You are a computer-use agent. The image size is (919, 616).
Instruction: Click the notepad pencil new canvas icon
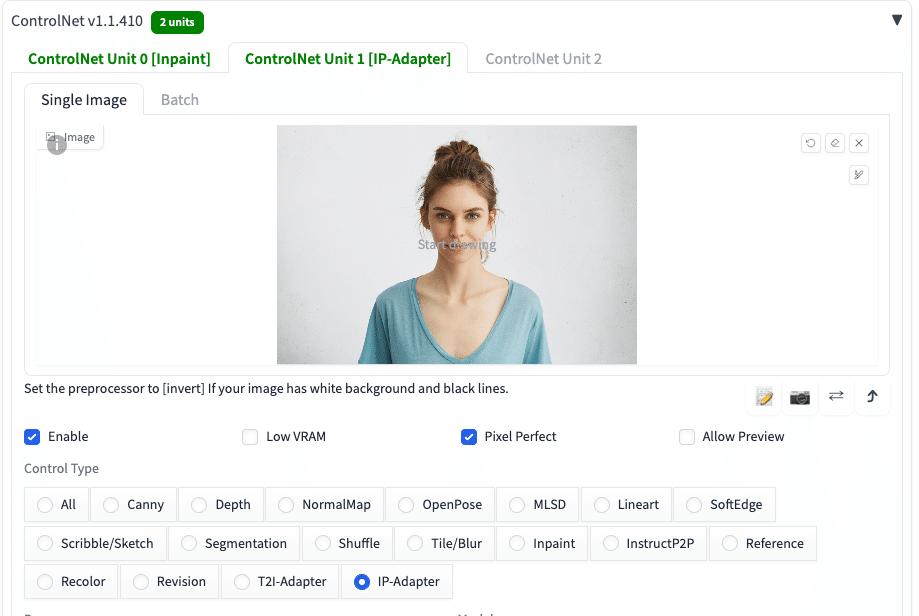click(764, 397)
